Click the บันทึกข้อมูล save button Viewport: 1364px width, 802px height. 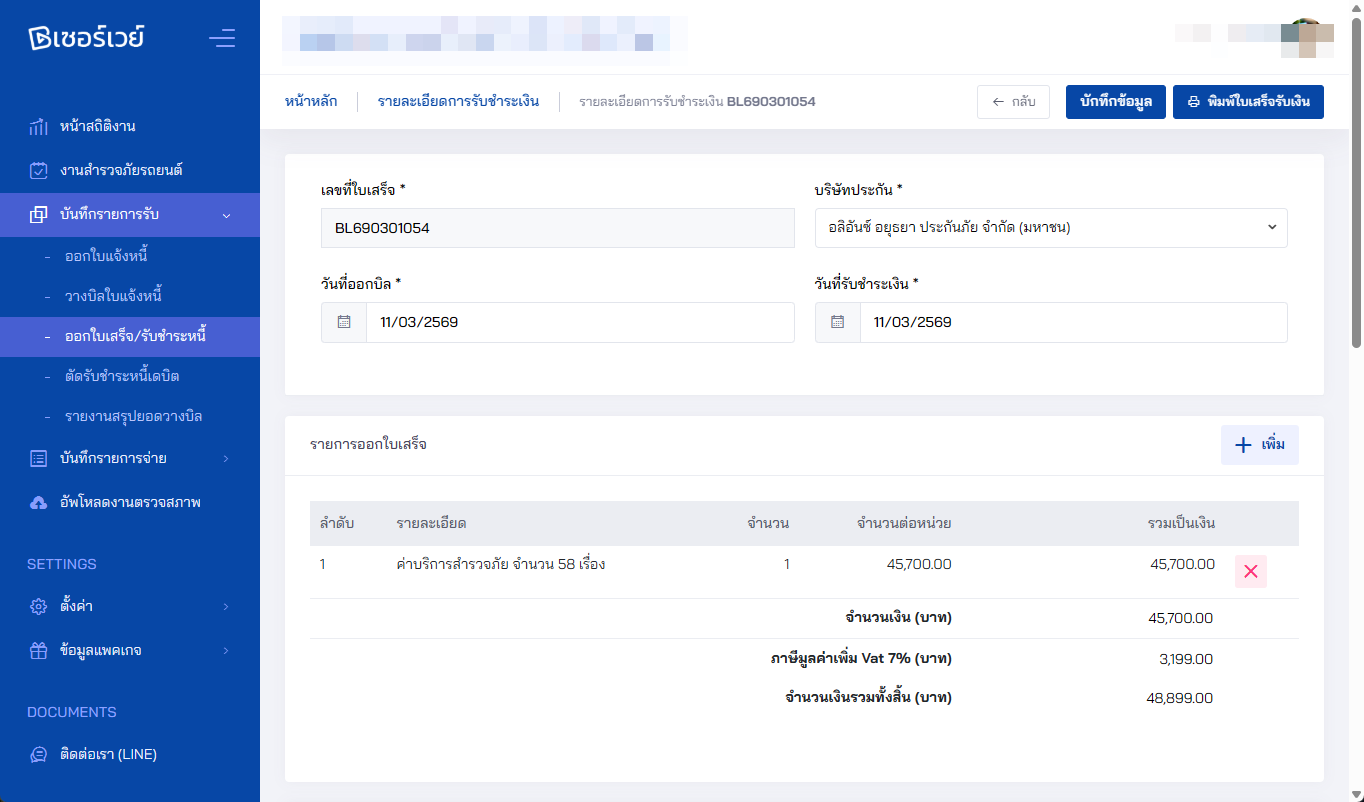1115,102
